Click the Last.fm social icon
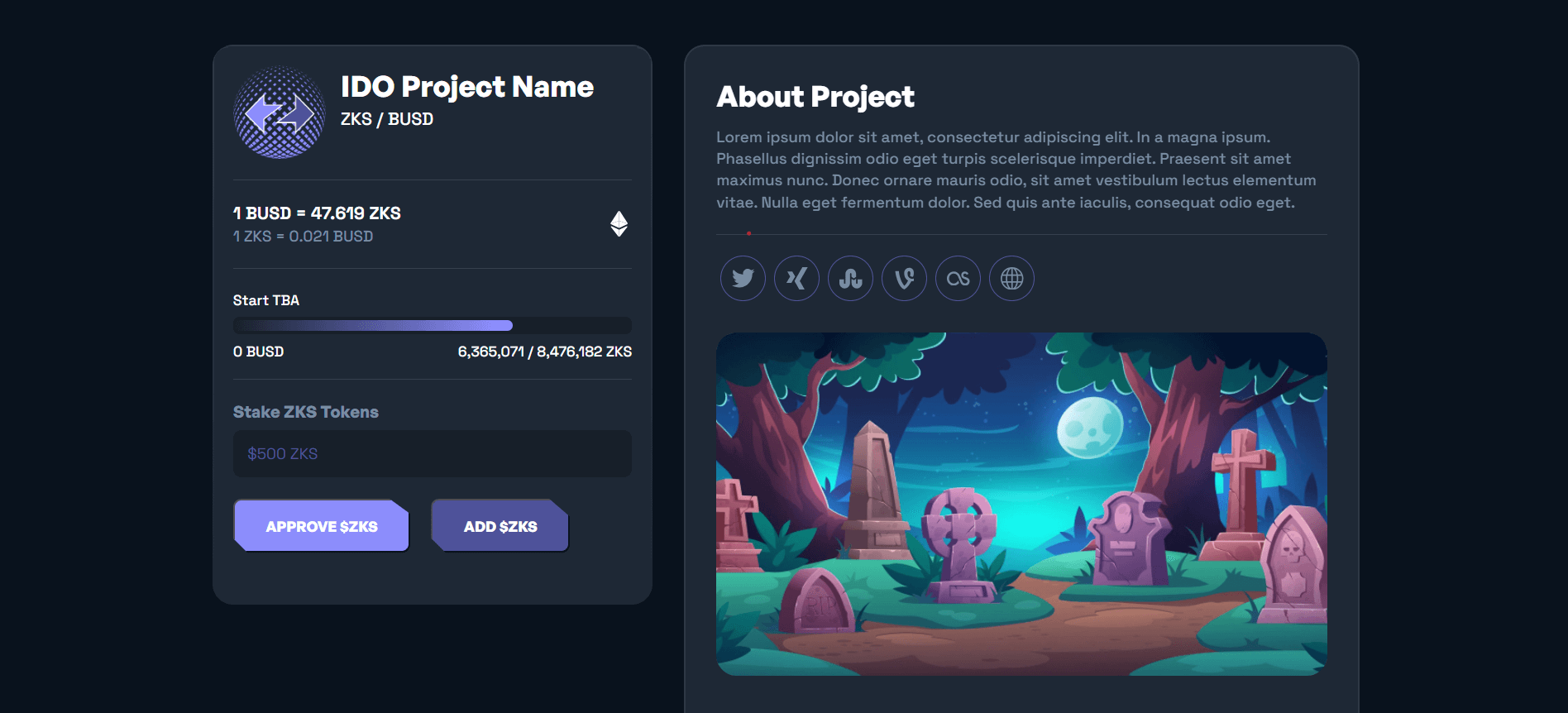1568x713 pixels. 958,279
